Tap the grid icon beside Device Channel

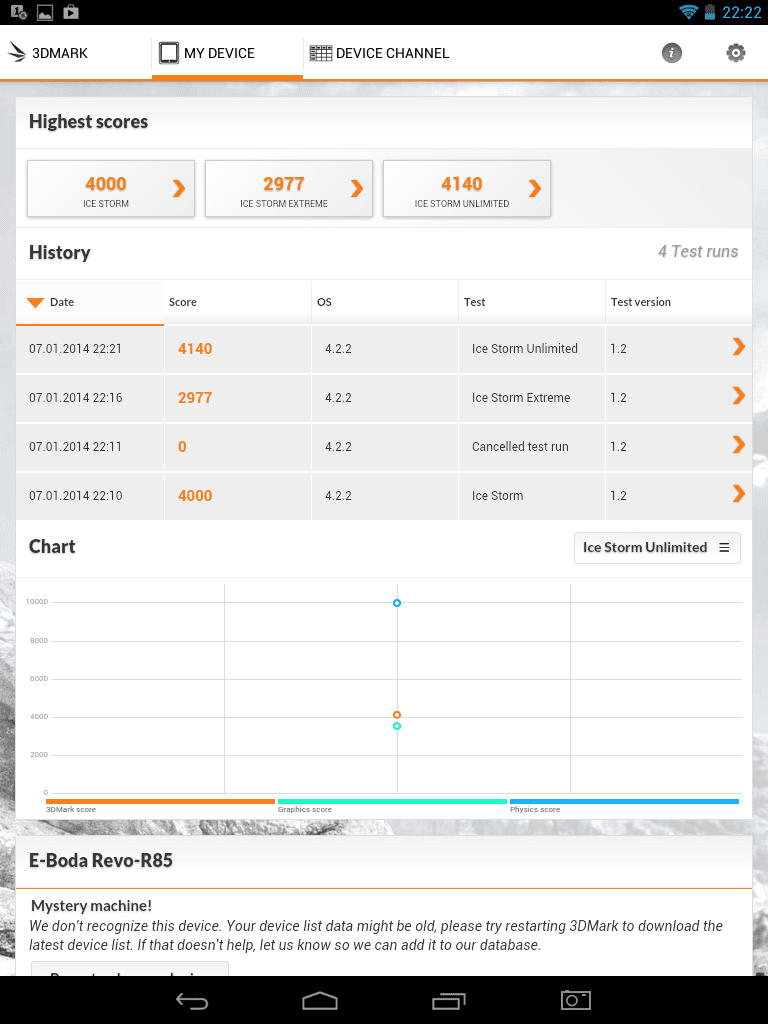pos(321,53)
